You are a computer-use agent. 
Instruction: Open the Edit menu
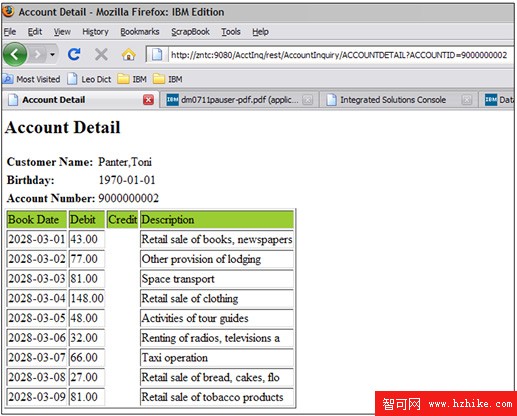tap(35, 32)
